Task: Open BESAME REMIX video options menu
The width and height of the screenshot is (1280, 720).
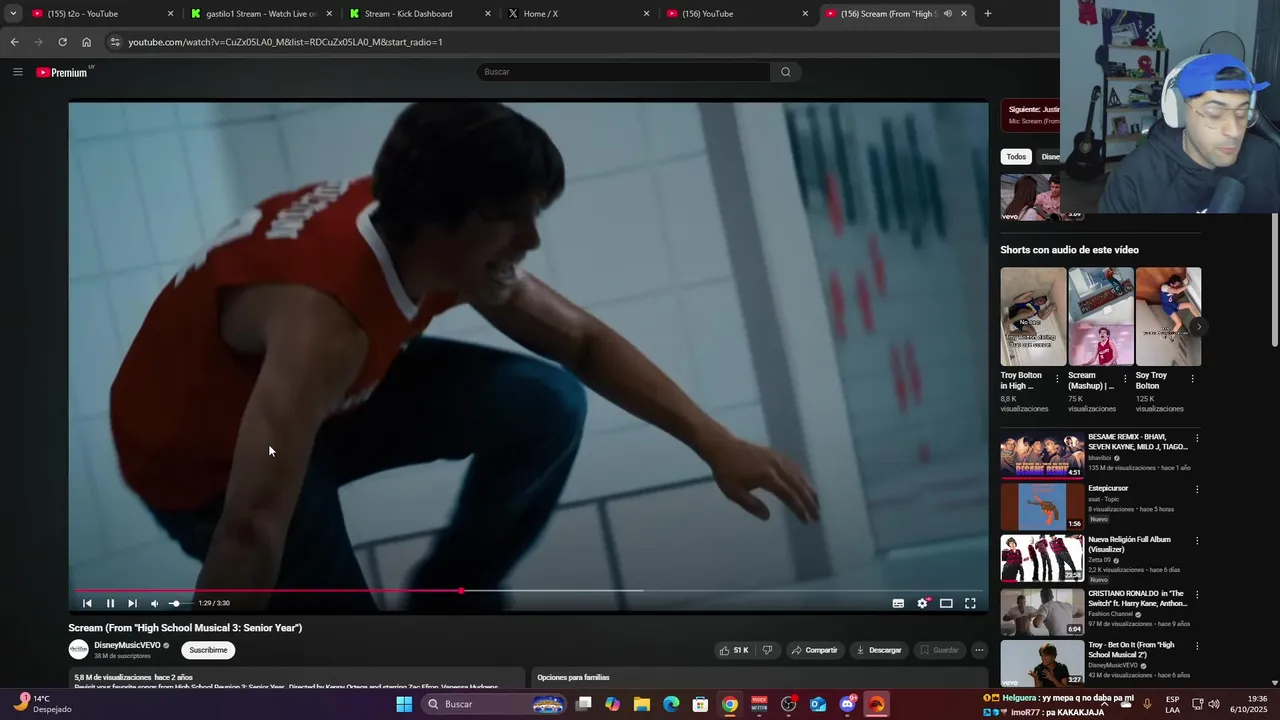Action: pyautogui.click(x=1197, y=438)
